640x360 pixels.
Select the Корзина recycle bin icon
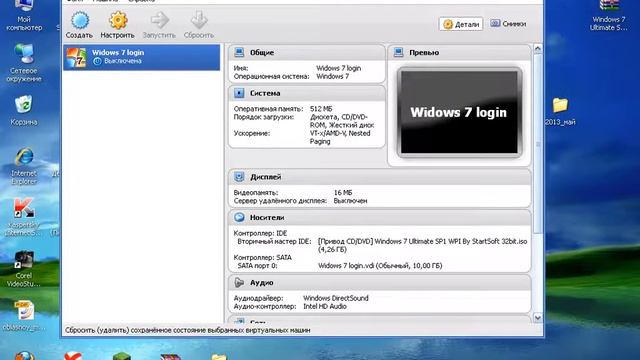point(24,110)
